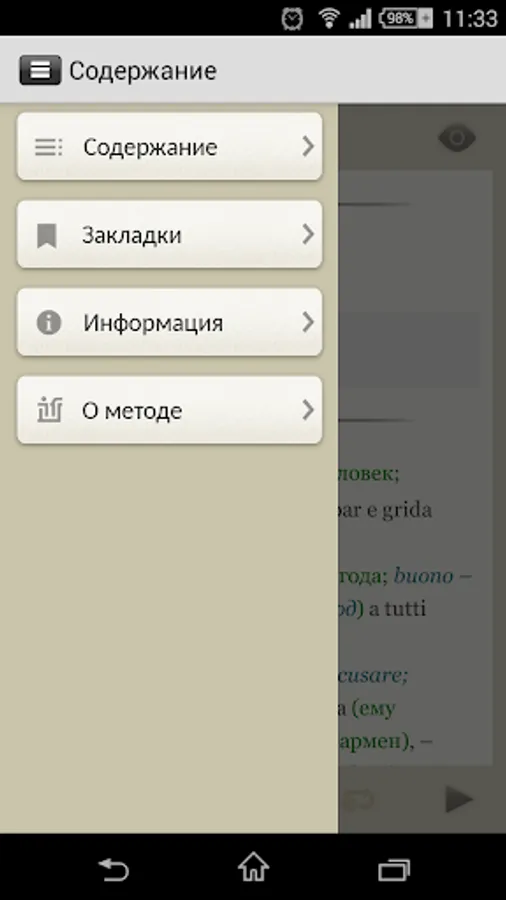Tap the play button at bottom right

(x=458, y=799)
